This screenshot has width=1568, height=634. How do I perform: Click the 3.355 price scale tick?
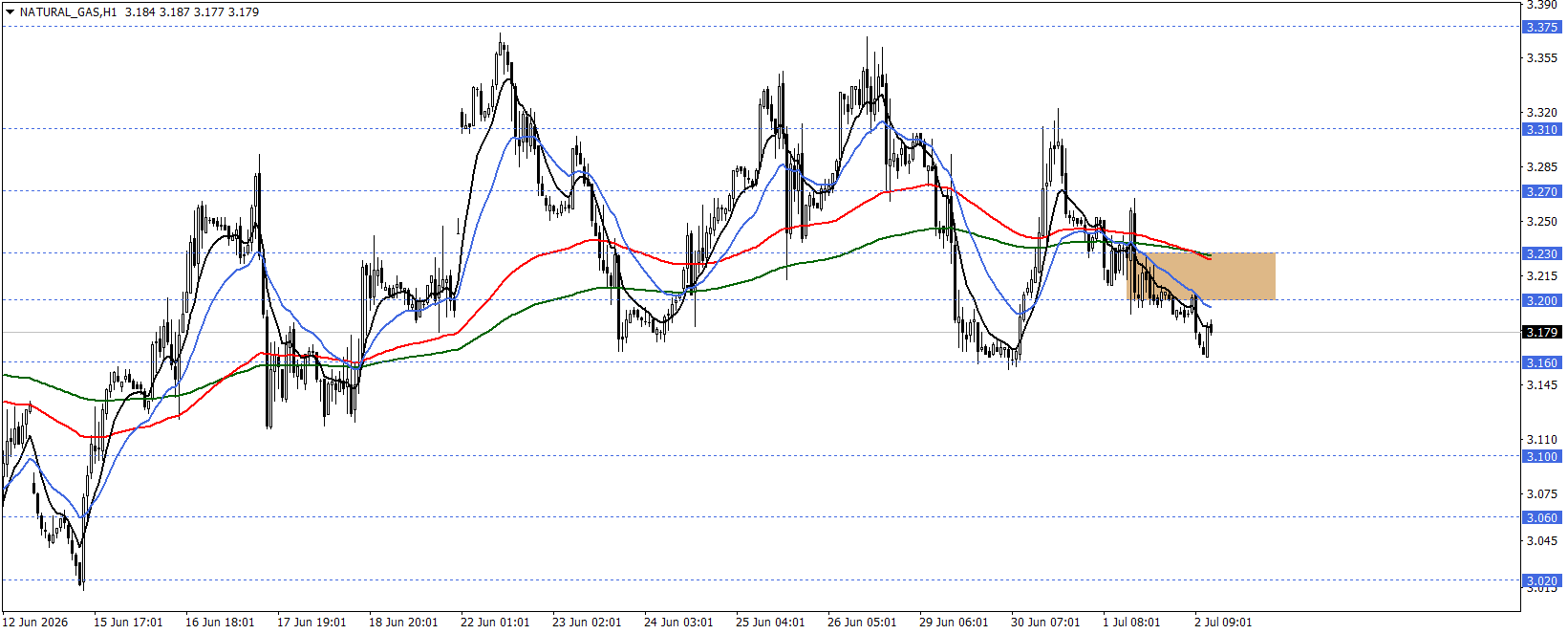point(1541,58)
